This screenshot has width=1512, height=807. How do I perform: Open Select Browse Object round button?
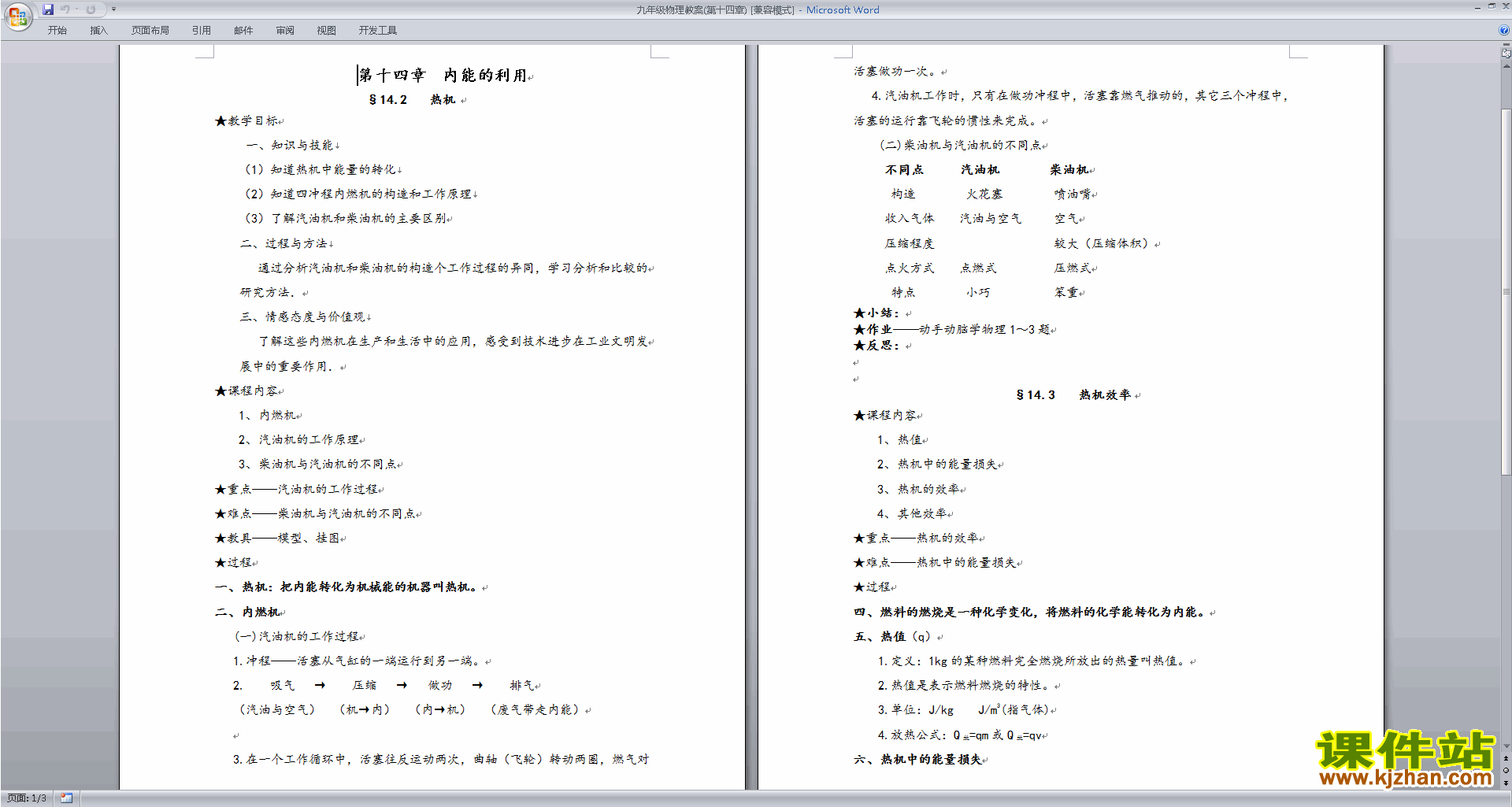[1506, 770]
